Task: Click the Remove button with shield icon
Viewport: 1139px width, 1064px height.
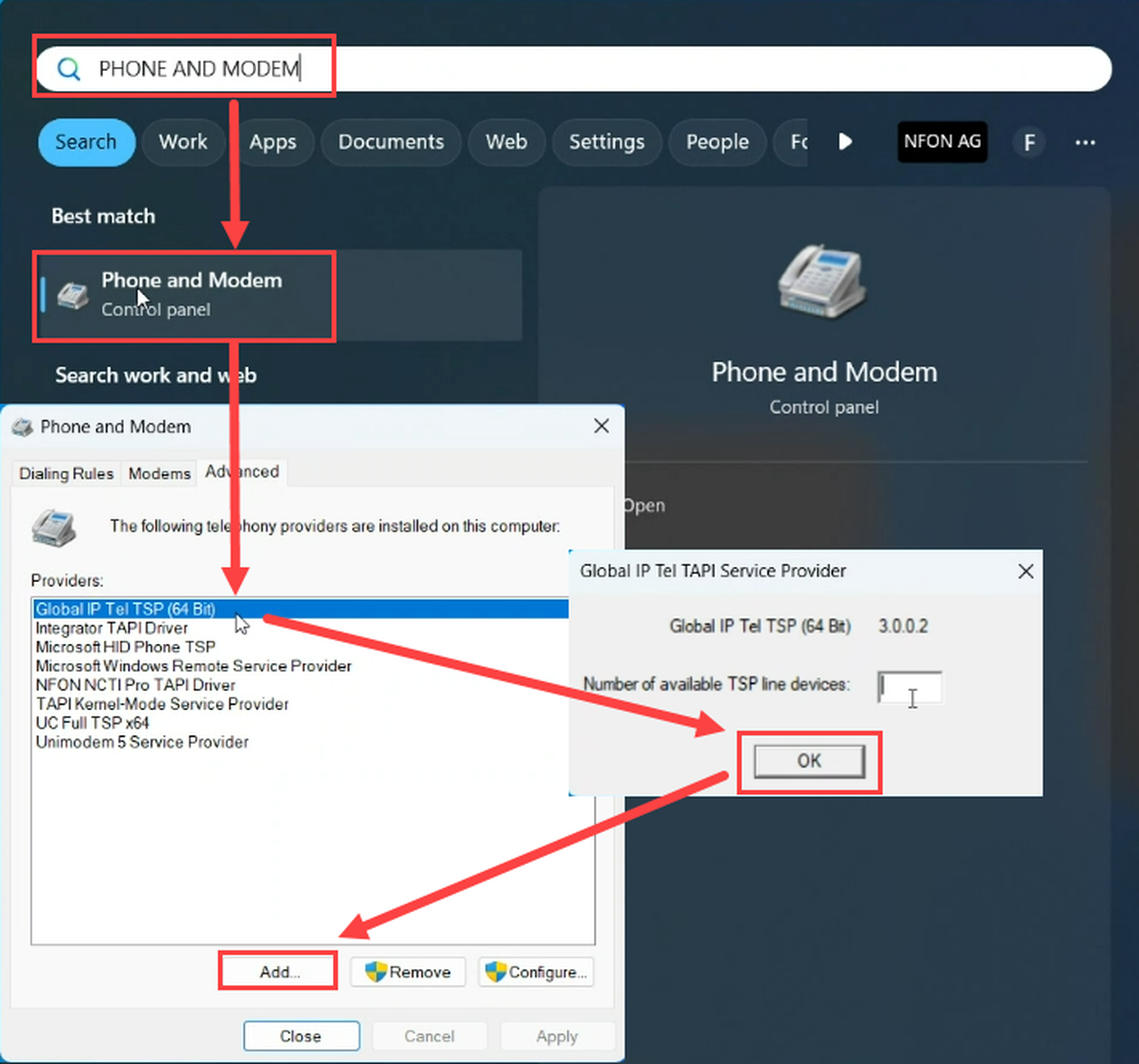Action: pos(408,972)
